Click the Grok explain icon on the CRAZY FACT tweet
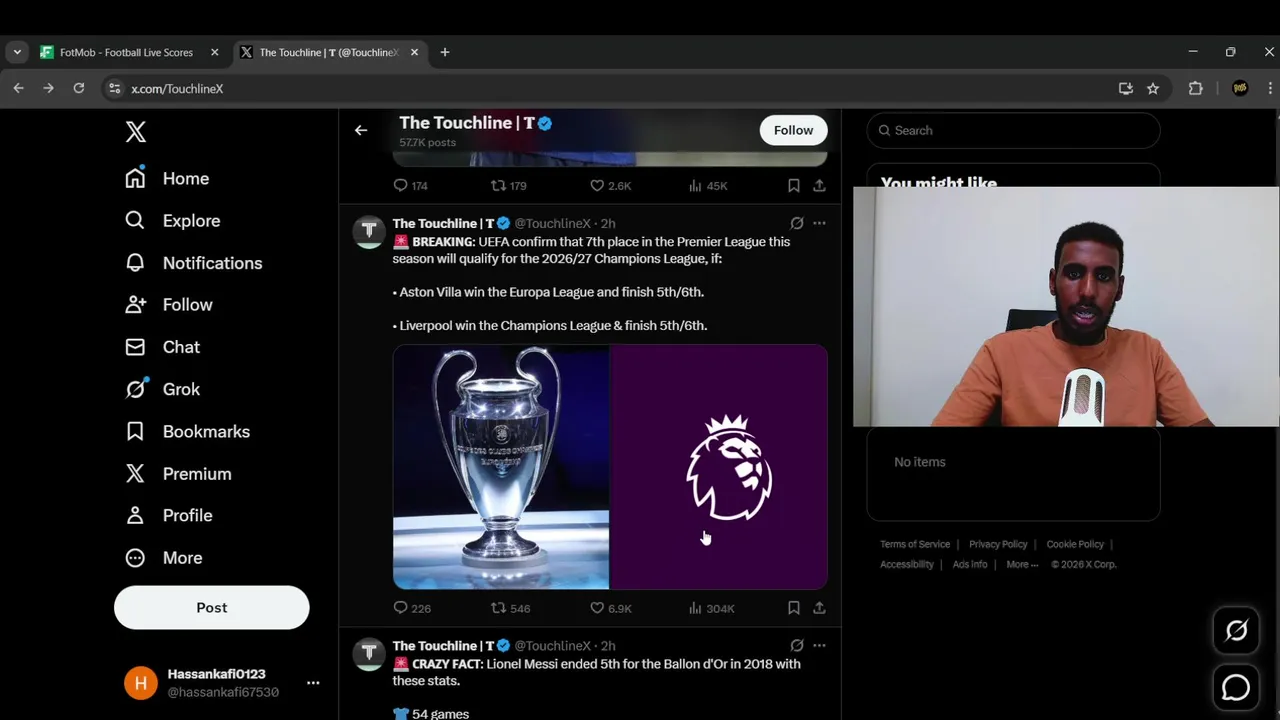The width and height of the screenshot is (1280, 720). click(x=797, y=646)
